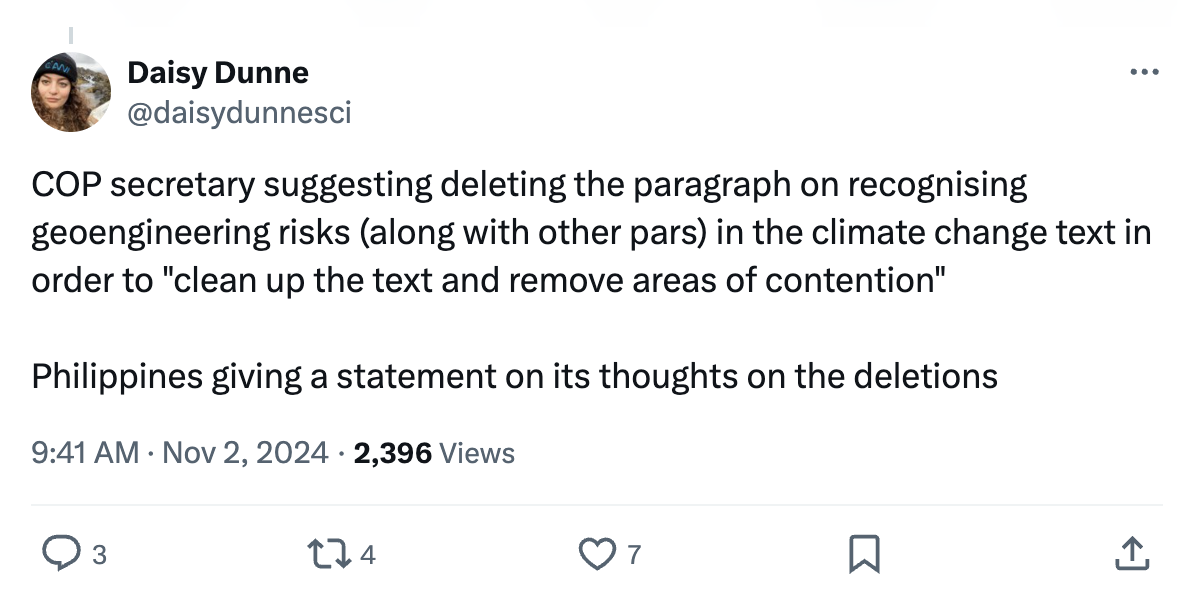Click the 9:41 AM timestamp
1192x598 pixels.
coord(84,453)
